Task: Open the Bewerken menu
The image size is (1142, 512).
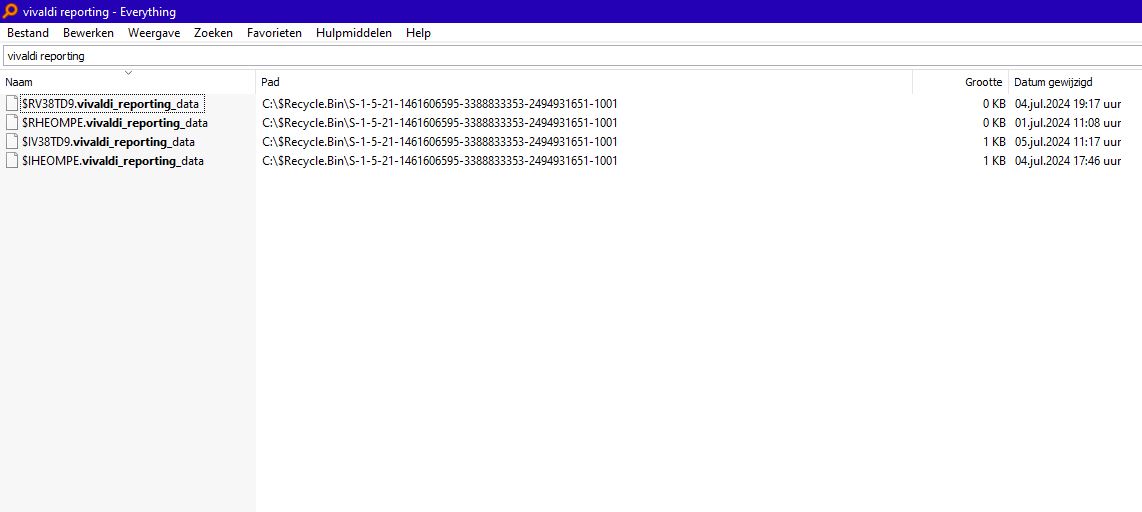Action: click(88, 33)
